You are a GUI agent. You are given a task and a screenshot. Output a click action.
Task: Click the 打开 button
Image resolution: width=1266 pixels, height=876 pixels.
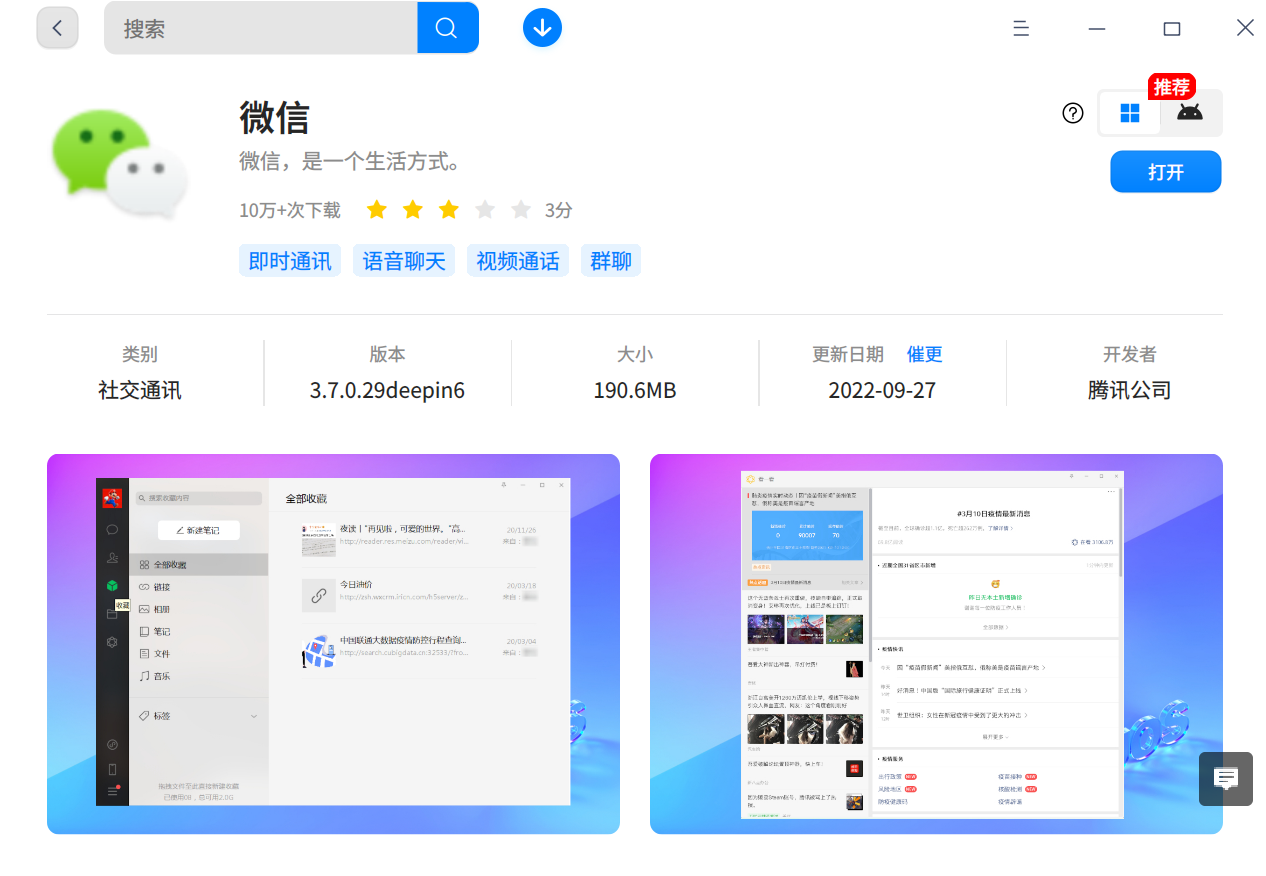click(x=1166, y=171)
